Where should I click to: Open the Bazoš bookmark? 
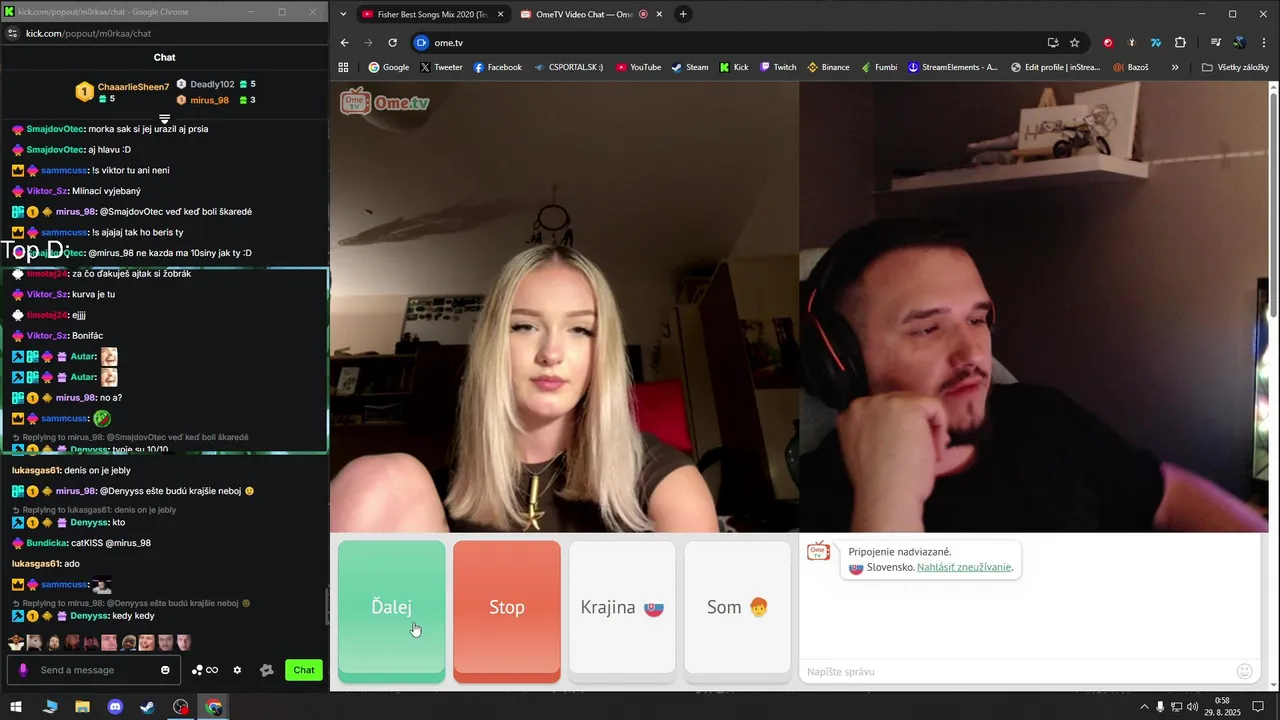[1130, 67]
